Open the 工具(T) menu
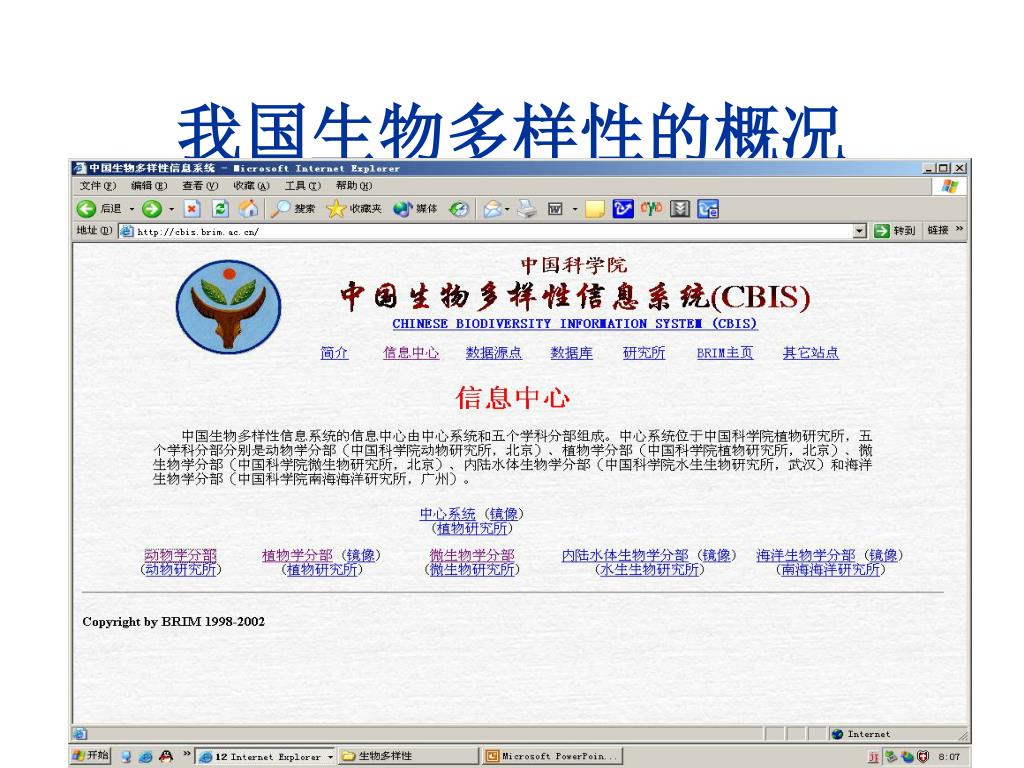1024x768 pixels. point(303,186)
